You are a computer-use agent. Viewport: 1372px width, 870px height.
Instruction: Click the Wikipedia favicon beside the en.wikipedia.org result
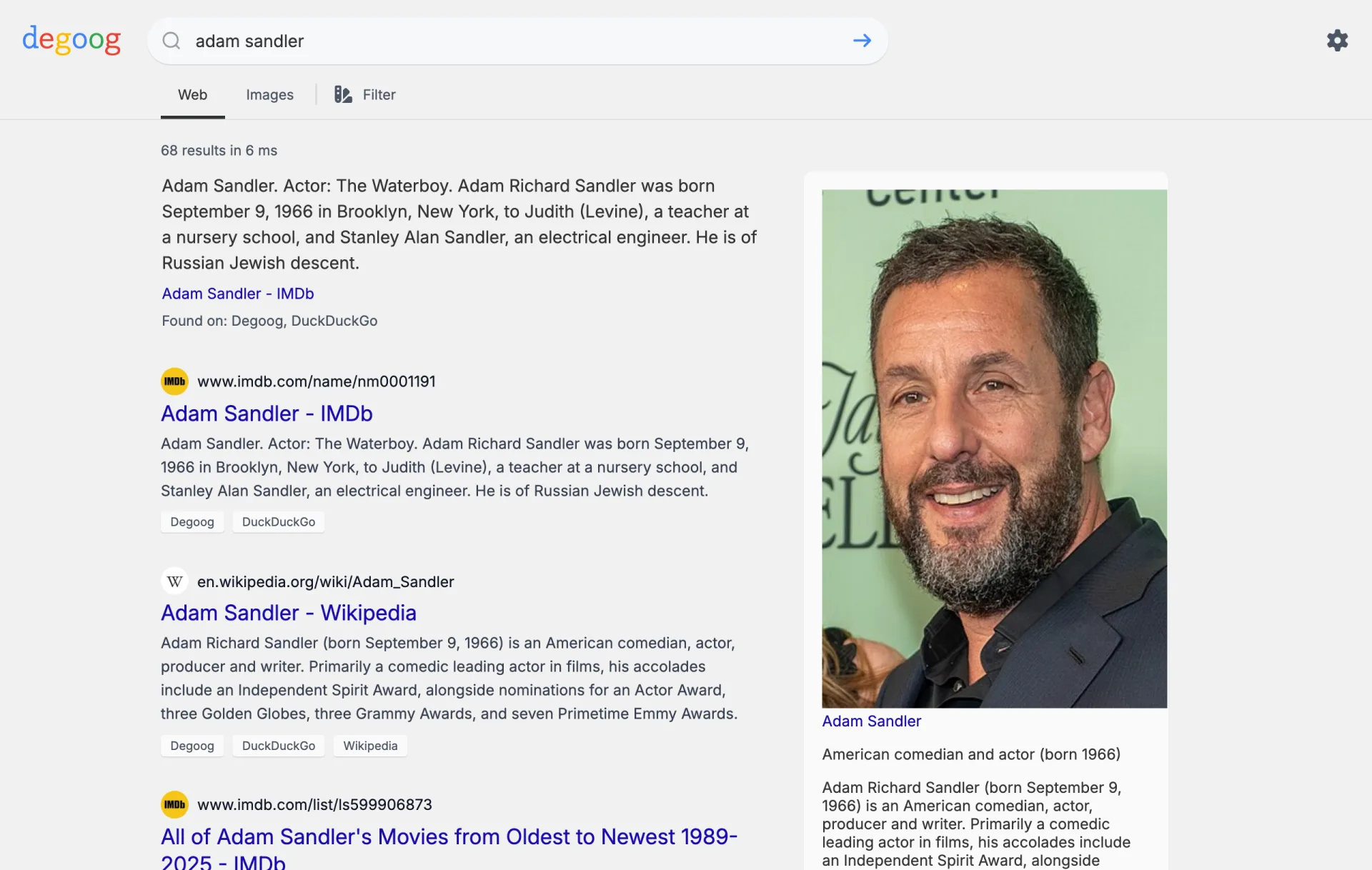tap(174, 581)
